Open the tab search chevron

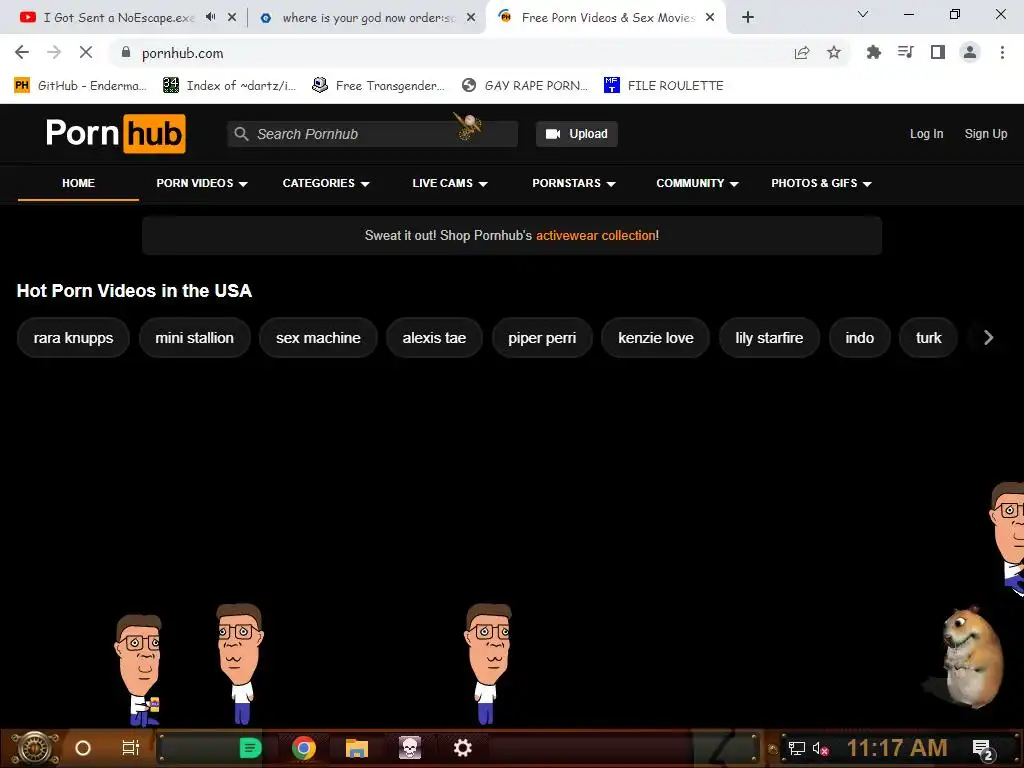(x=863, y=14)
